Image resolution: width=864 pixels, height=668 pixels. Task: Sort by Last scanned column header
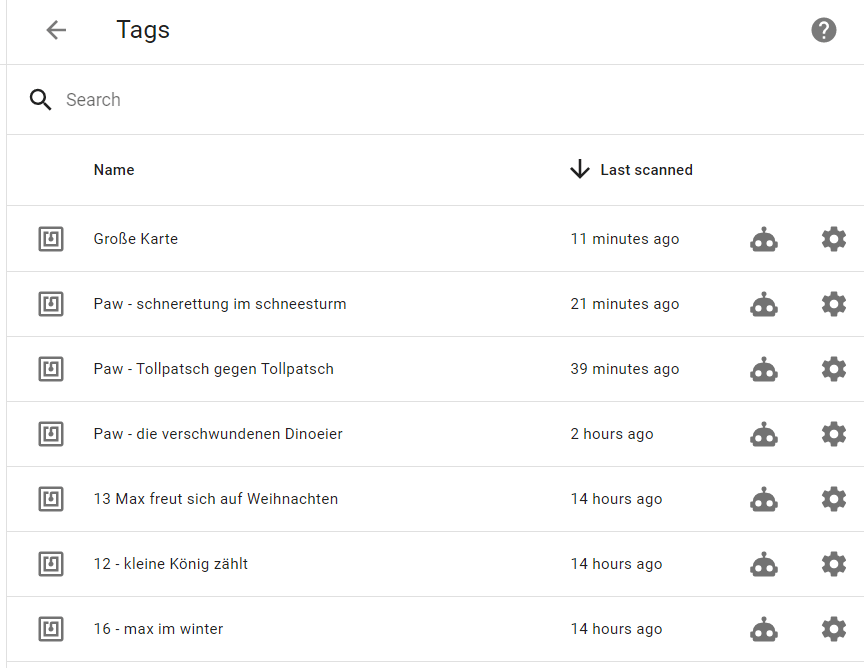[x=646, y=170]
